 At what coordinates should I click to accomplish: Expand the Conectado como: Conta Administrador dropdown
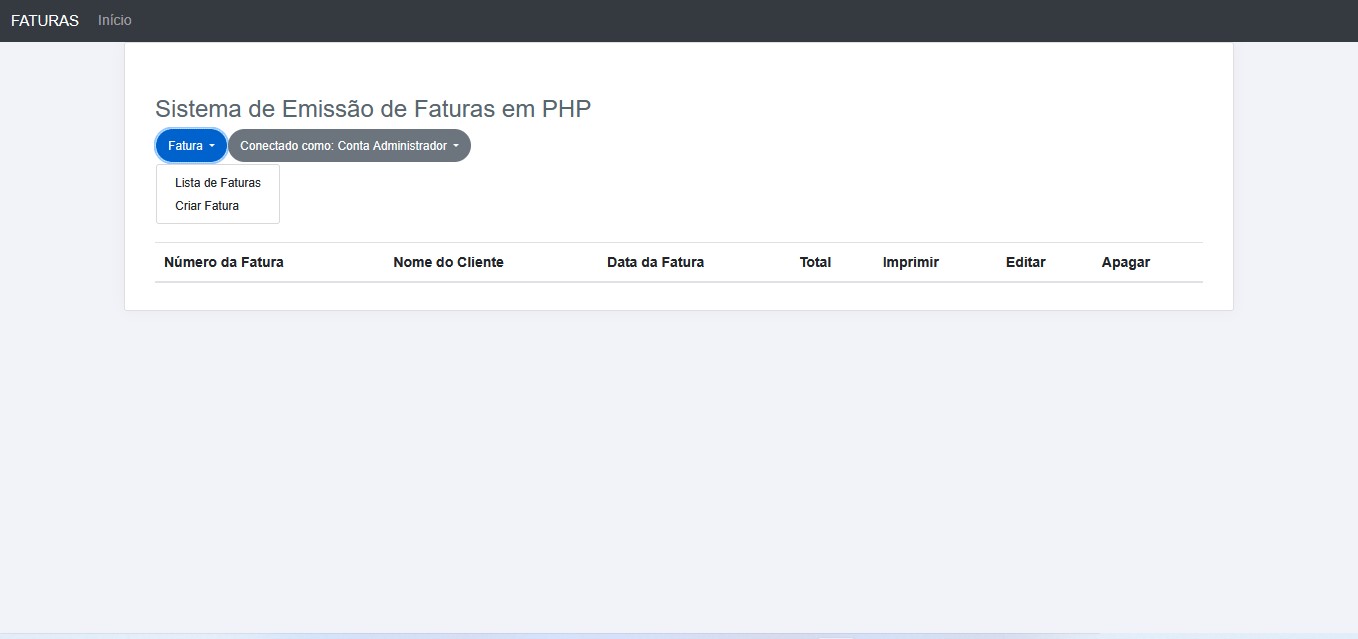348,146
